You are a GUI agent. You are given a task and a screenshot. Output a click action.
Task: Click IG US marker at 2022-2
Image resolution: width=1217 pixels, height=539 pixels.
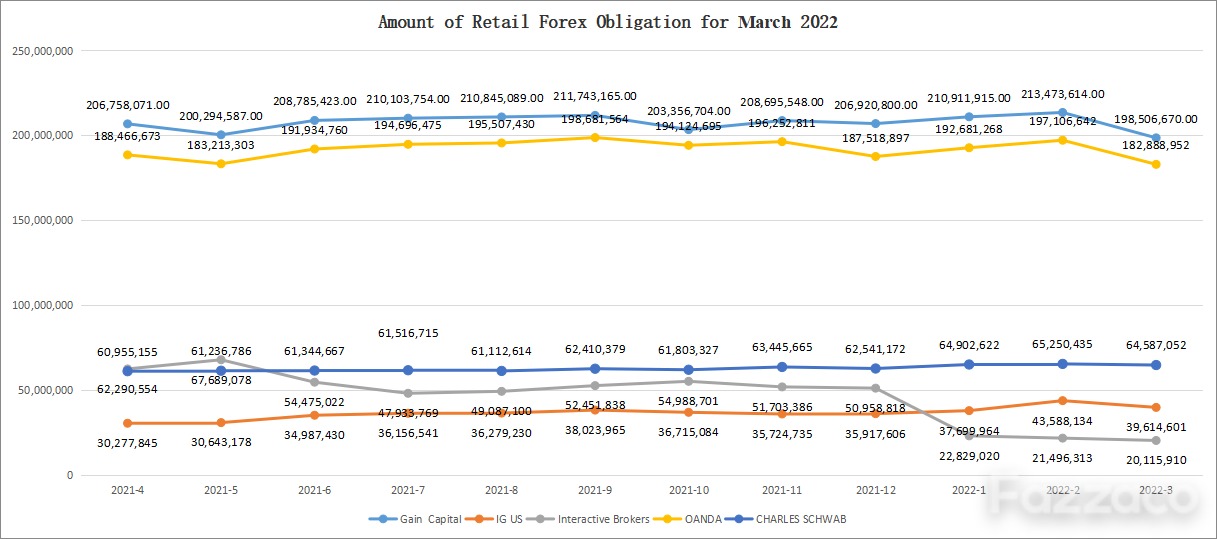(x=1062, y=401)
